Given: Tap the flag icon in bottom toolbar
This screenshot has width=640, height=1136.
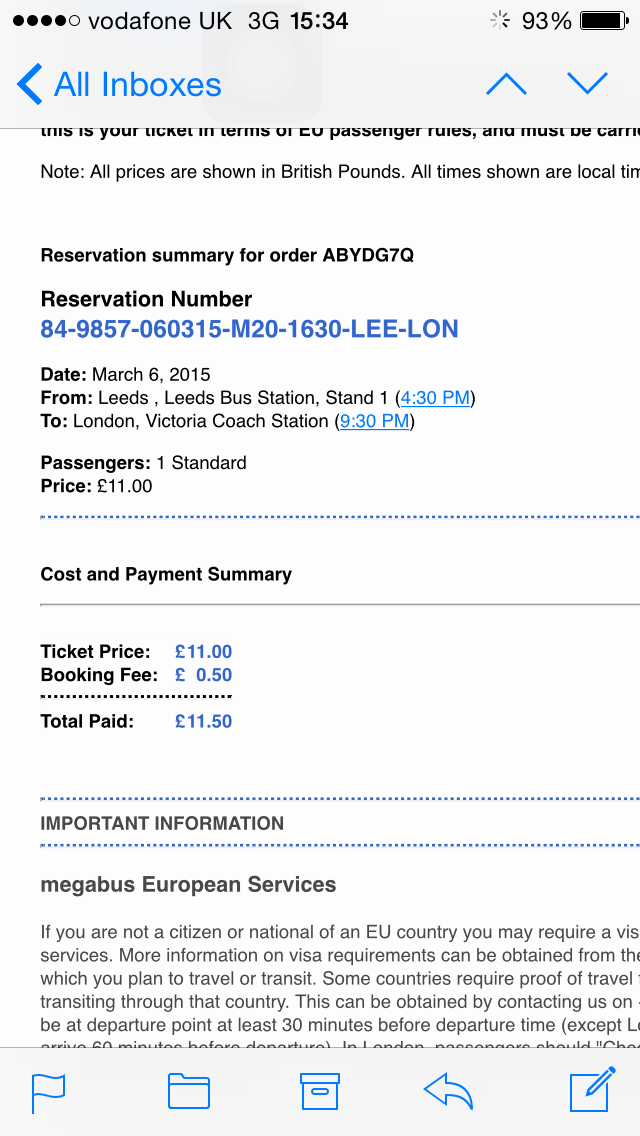Looking at the screenshot, I should point(49,1093).
